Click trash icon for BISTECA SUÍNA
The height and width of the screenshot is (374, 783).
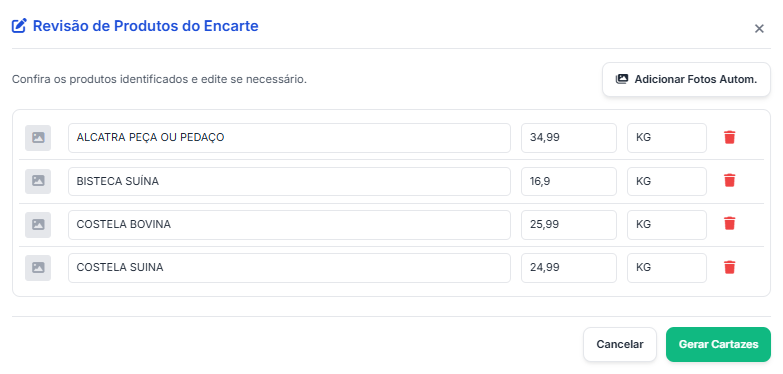coord(730,181)
